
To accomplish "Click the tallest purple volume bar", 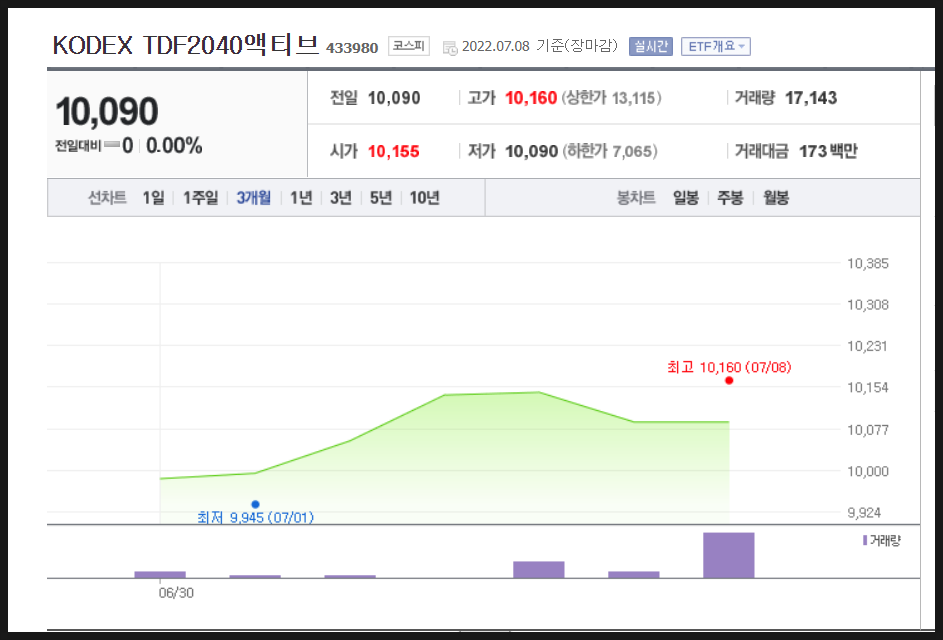I will coord(729,555).
